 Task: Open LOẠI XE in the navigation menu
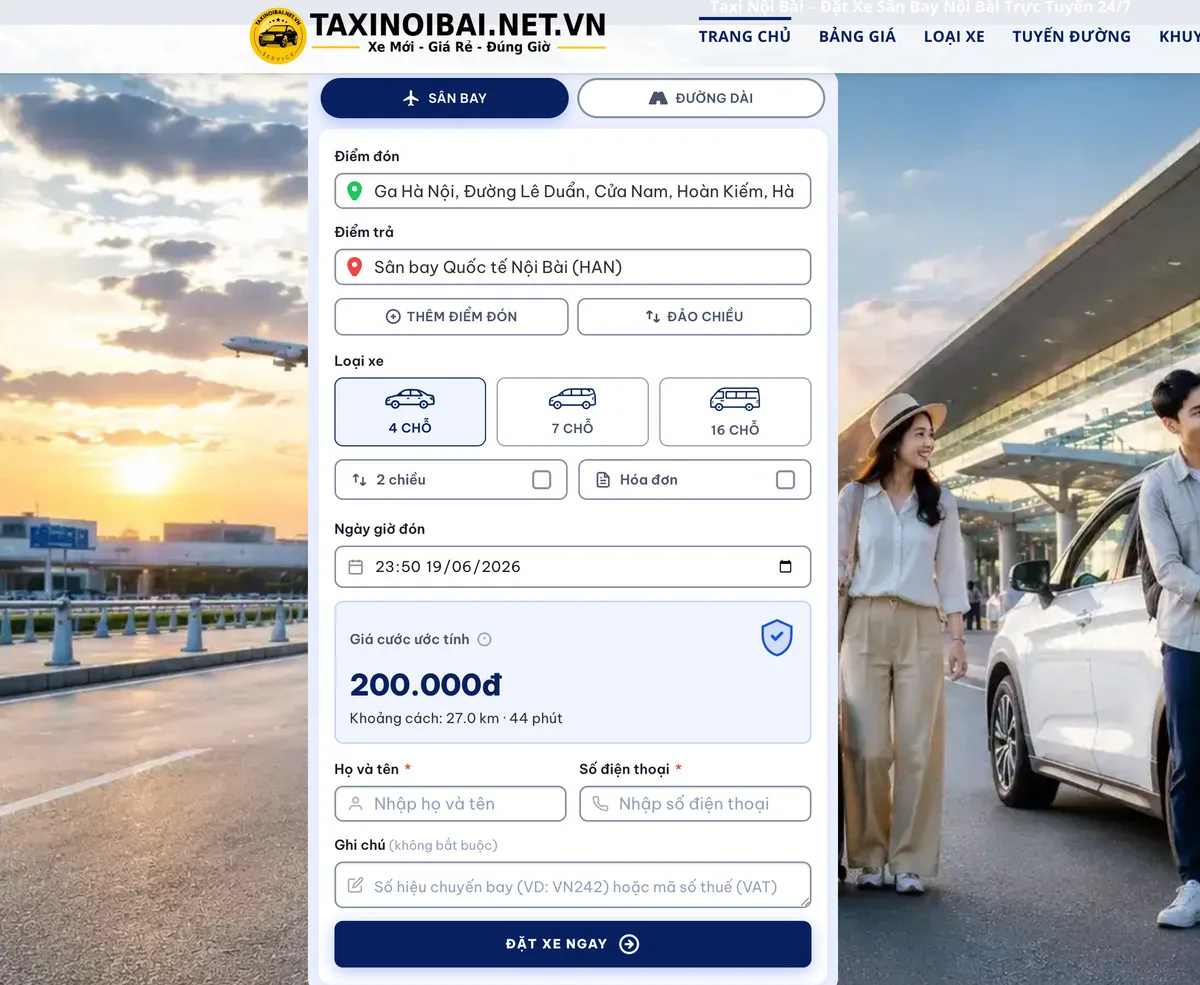(x=954, y=36)
